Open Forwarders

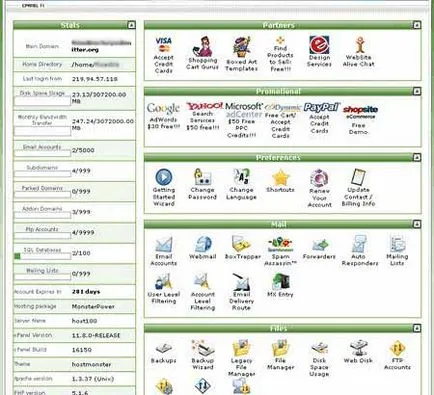319,245
